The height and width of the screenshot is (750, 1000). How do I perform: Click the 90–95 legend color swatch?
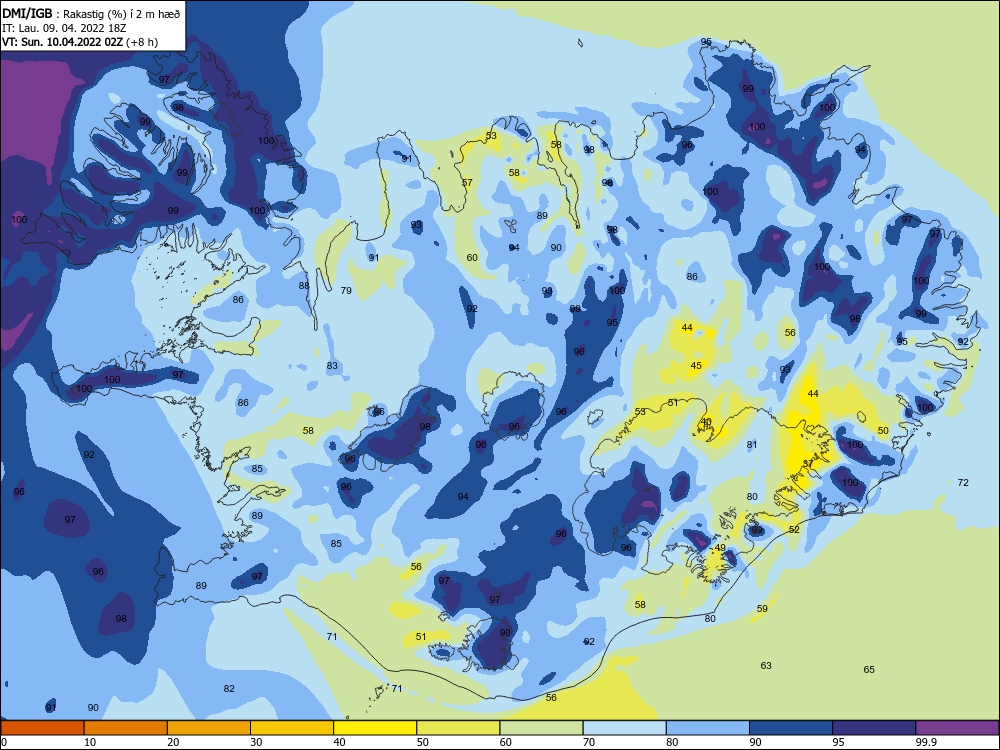tap(791, 728)
